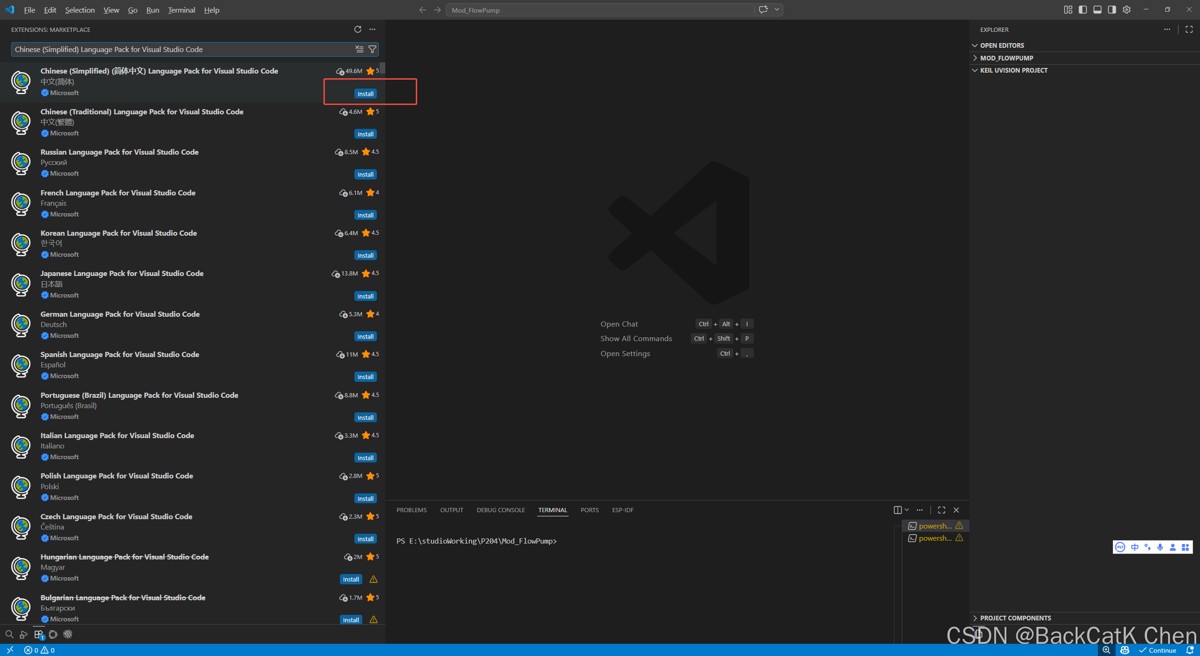Viewport: 1200px width, 656px height.
Task: Open the Terminal menu
Action: [x=181, y=10]
